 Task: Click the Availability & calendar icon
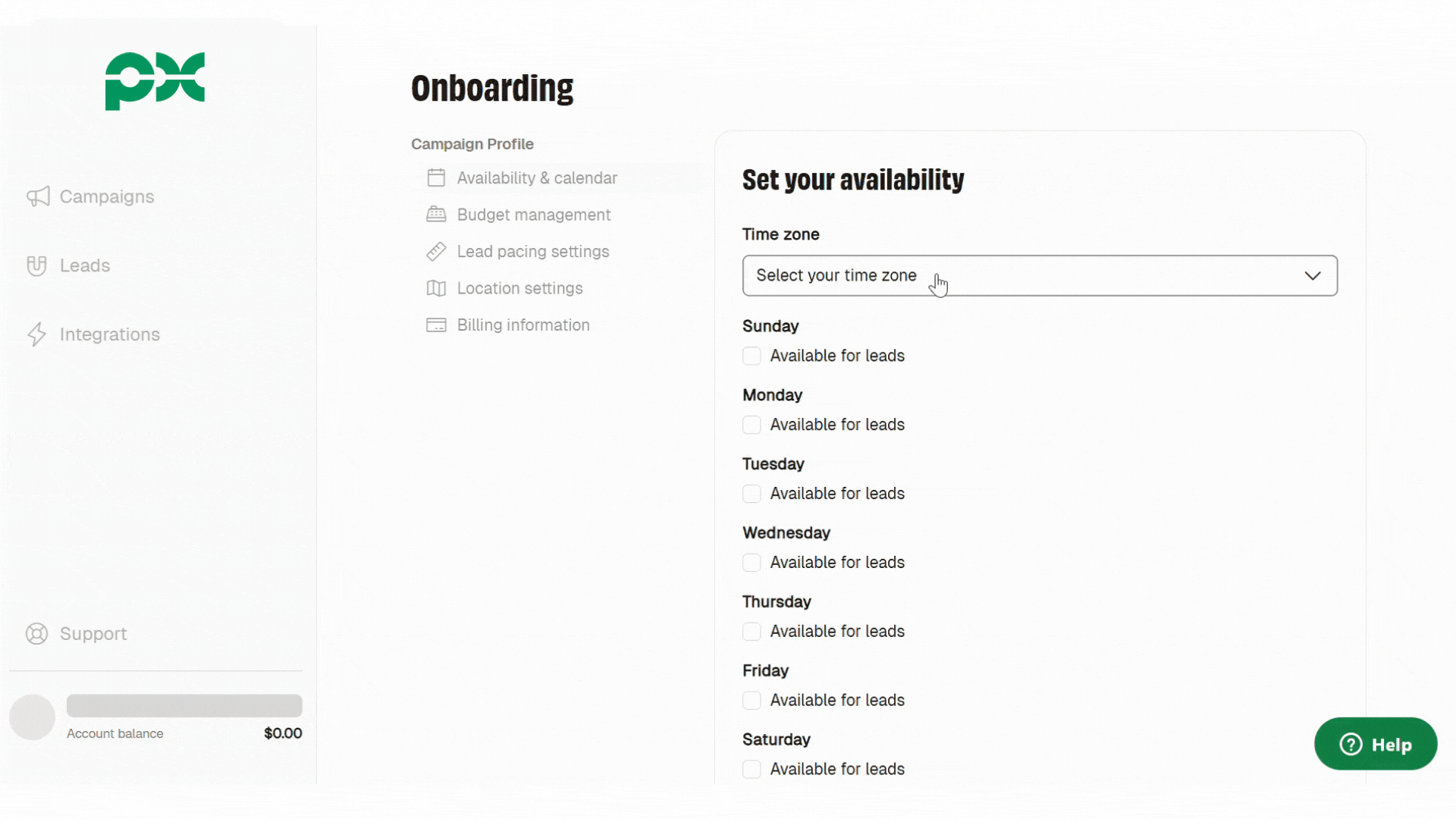(x=437, y=177)
